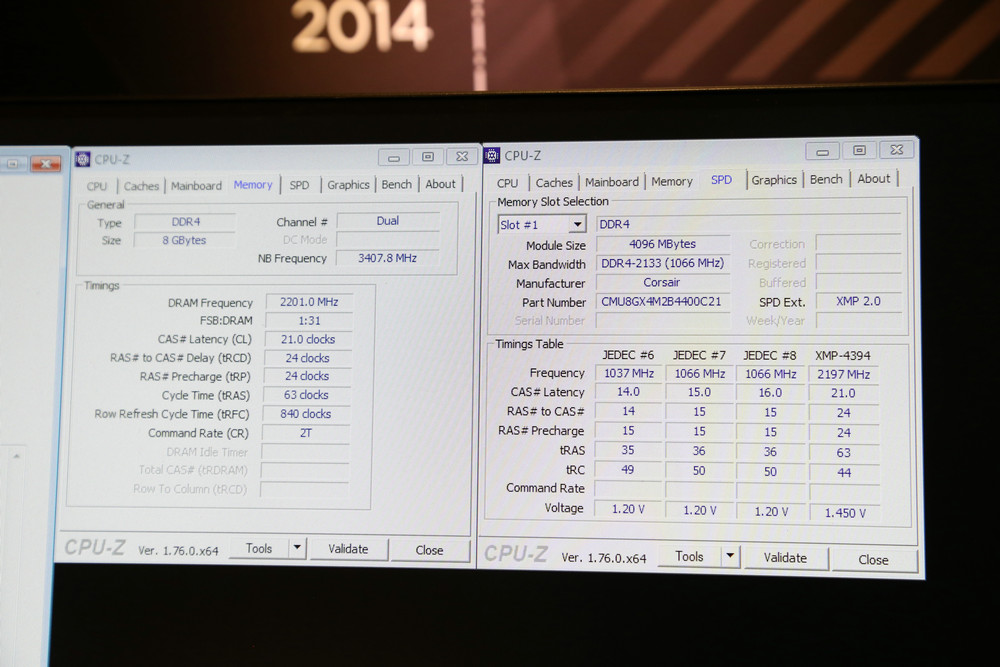This screenshot has width=1000, height=667.
Task: Click the Part Number field reading CMU8GX4M2B4400C21
Action: [661, 302]
